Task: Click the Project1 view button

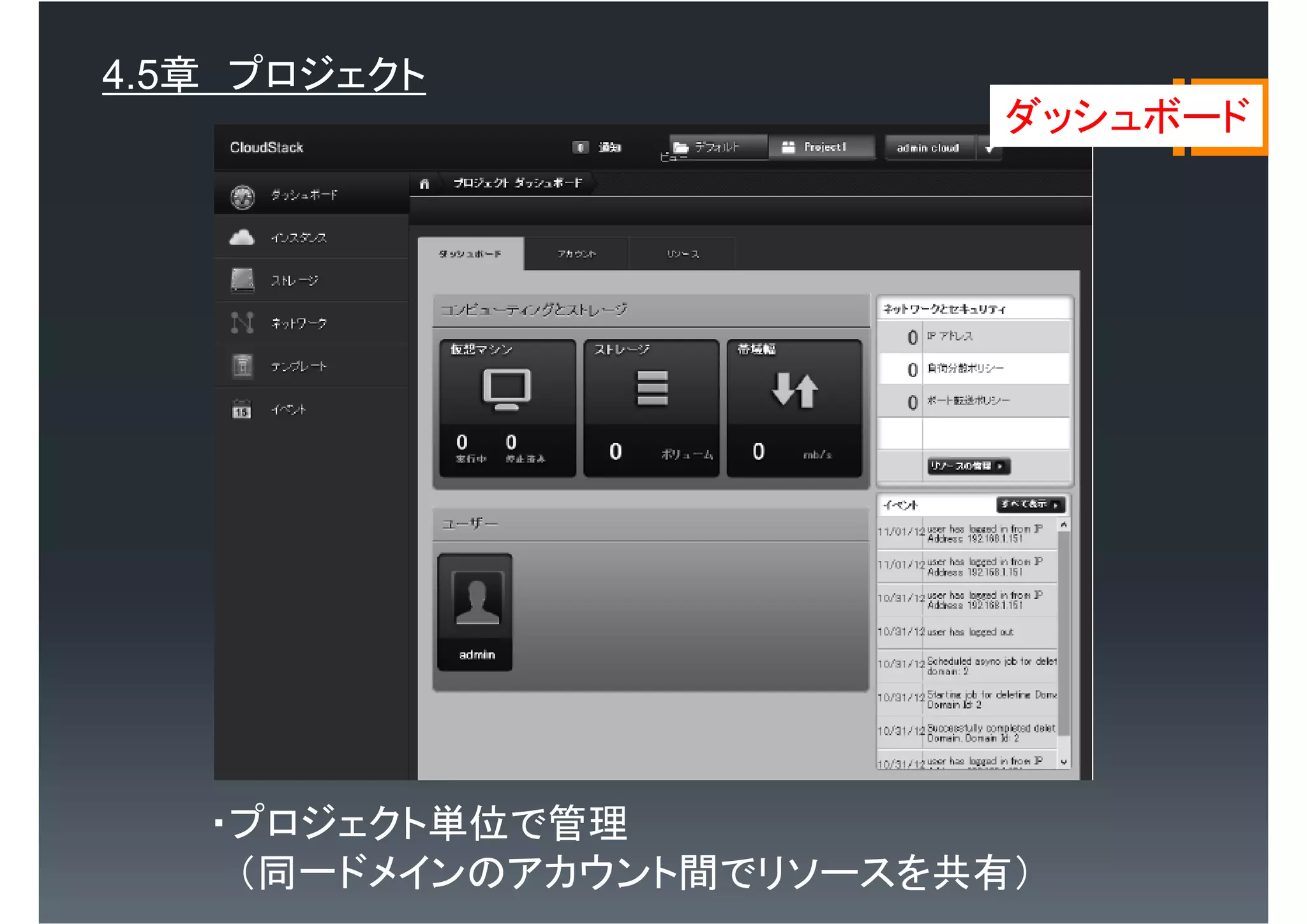Action: click(x=822, y=147)
